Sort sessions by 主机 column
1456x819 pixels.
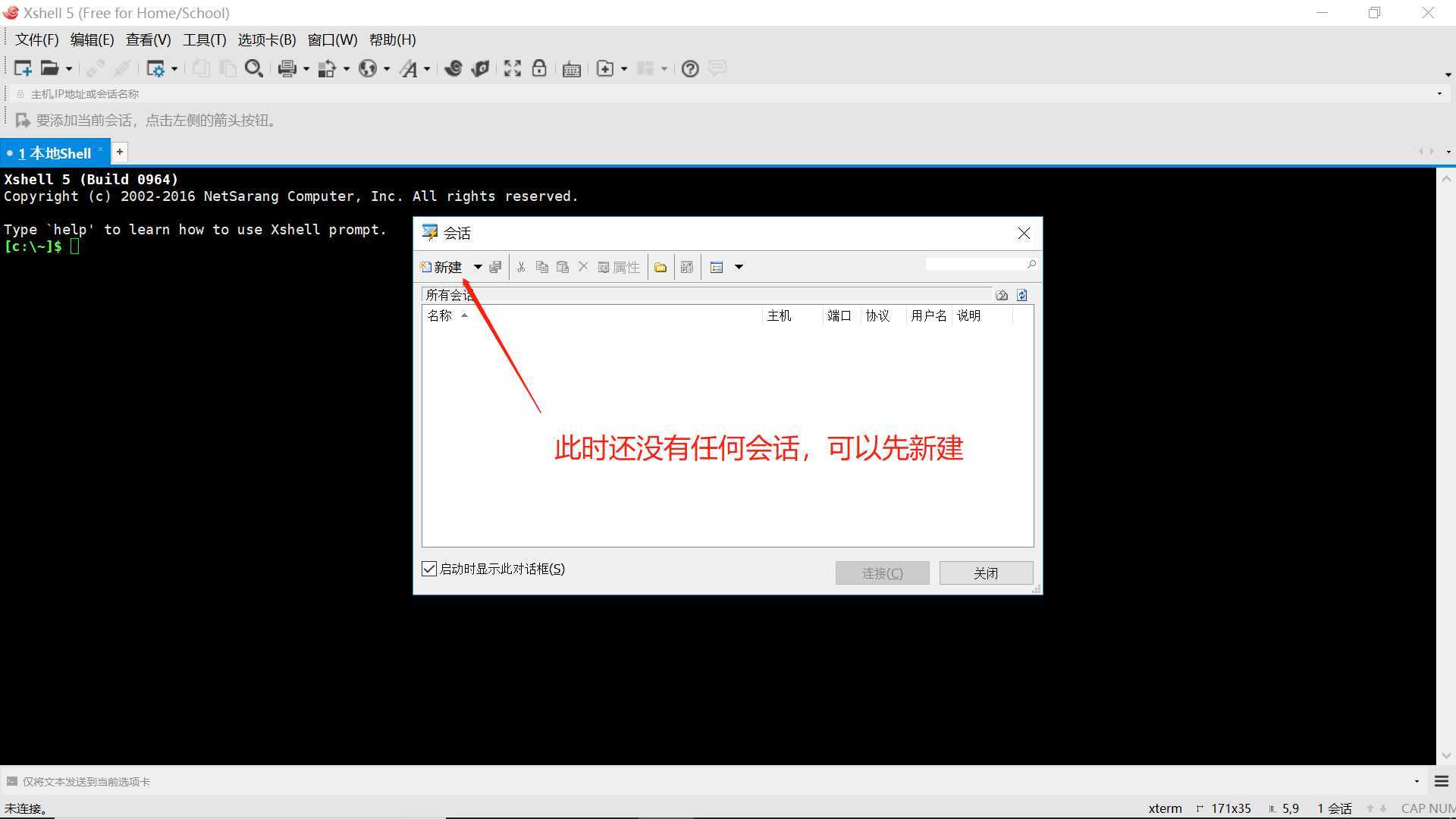792,315
